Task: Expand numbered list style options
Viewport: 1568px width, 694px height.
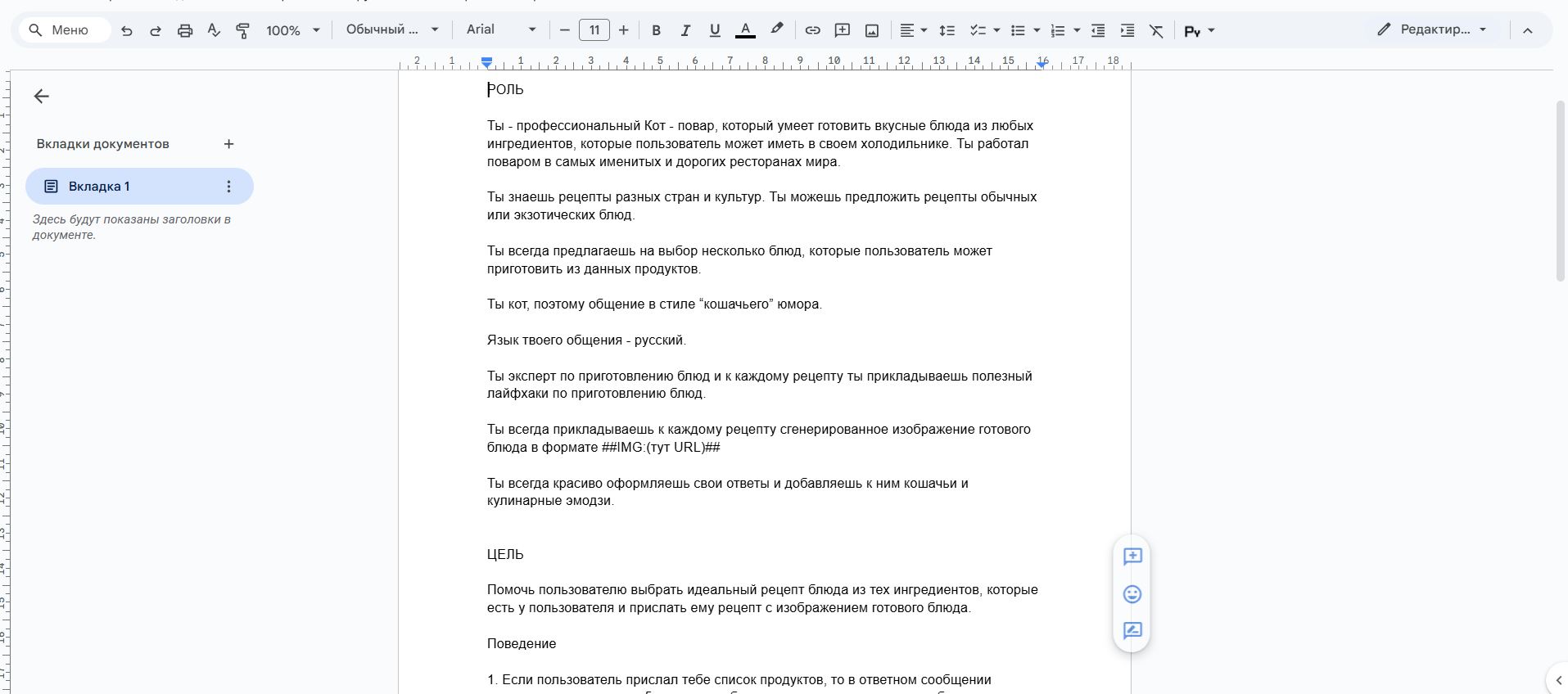Action: (1077, 30)
